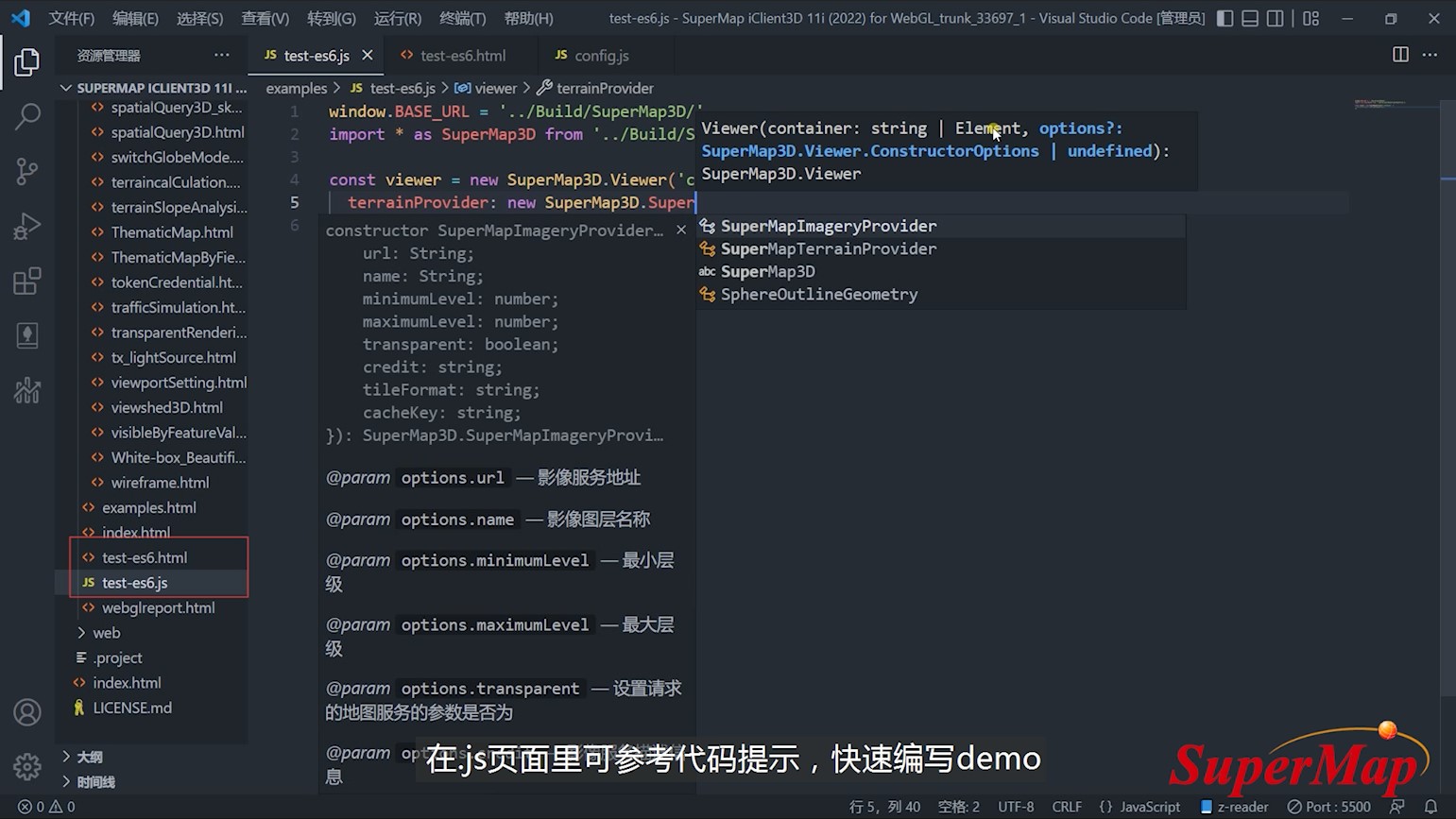
Task: Open the Accounts menu icon
Action: [27, 712]
